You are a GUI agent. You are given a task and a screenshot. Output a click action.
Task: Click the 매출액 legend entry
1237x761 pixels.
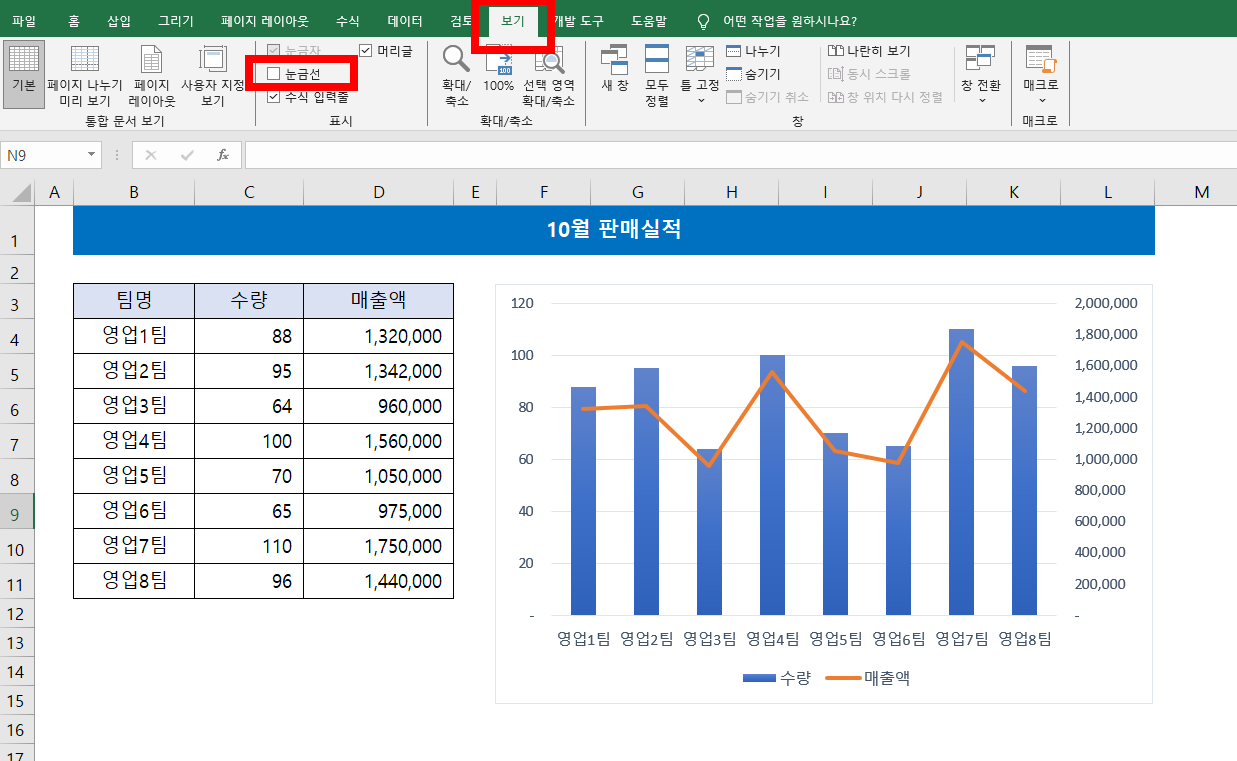point(868,678)
